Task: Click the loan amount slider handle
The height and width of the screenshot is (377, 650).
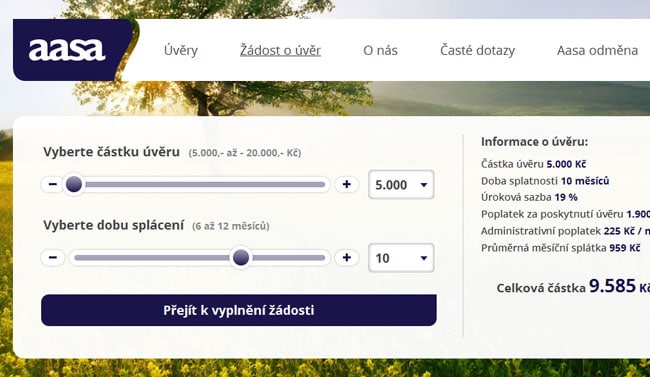Action: (x=74, y=184)
